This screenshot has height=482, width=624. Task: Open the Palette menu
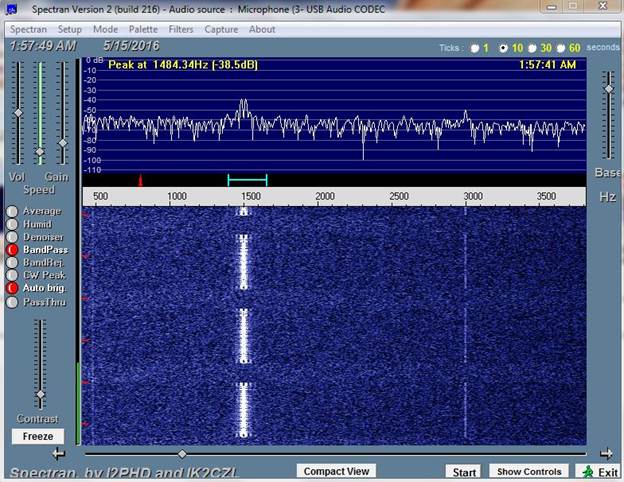click(x=143, y=29)
